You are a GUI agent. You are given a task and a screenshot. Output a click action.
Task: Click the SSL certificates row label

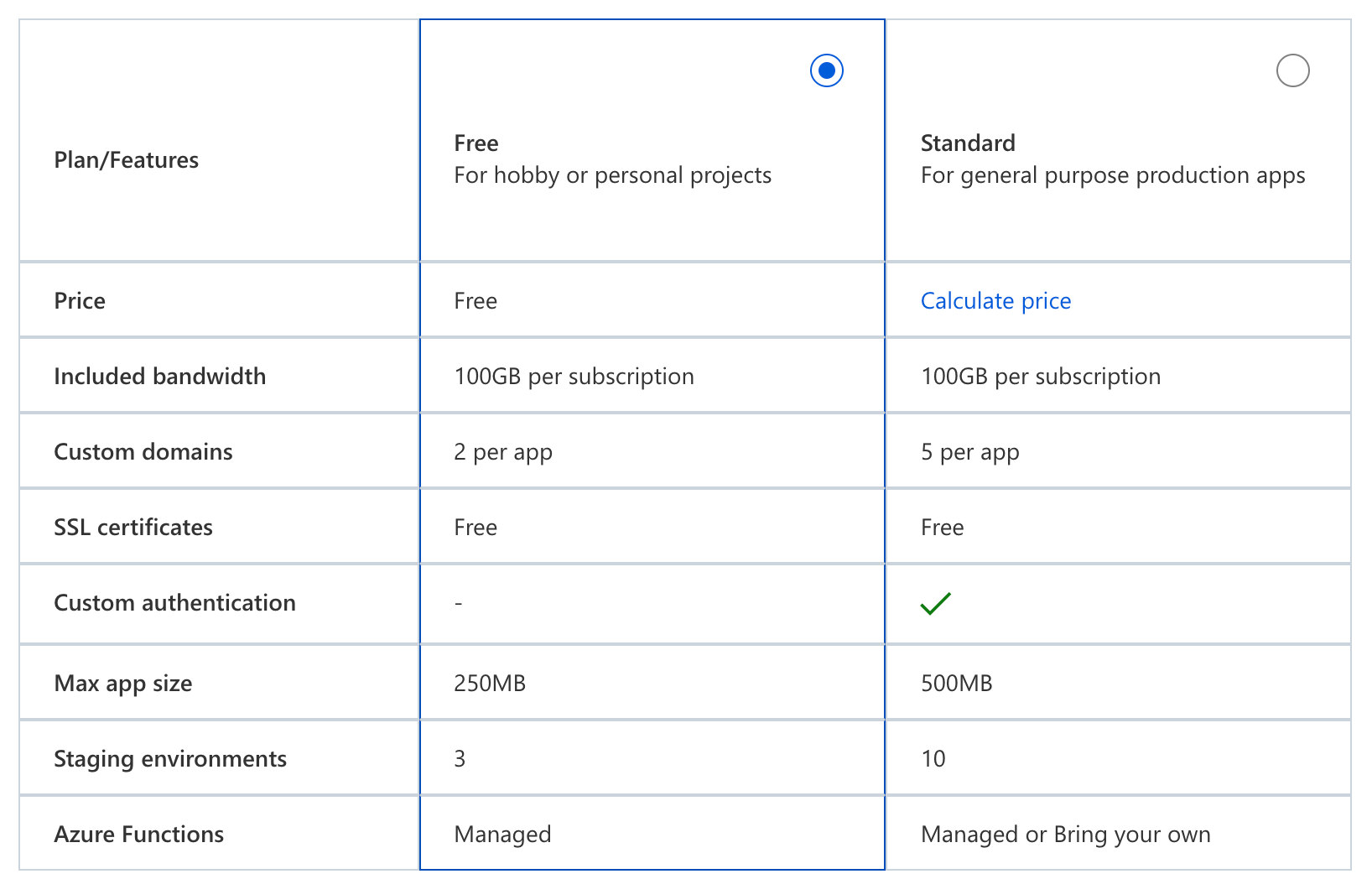[133, 527]
